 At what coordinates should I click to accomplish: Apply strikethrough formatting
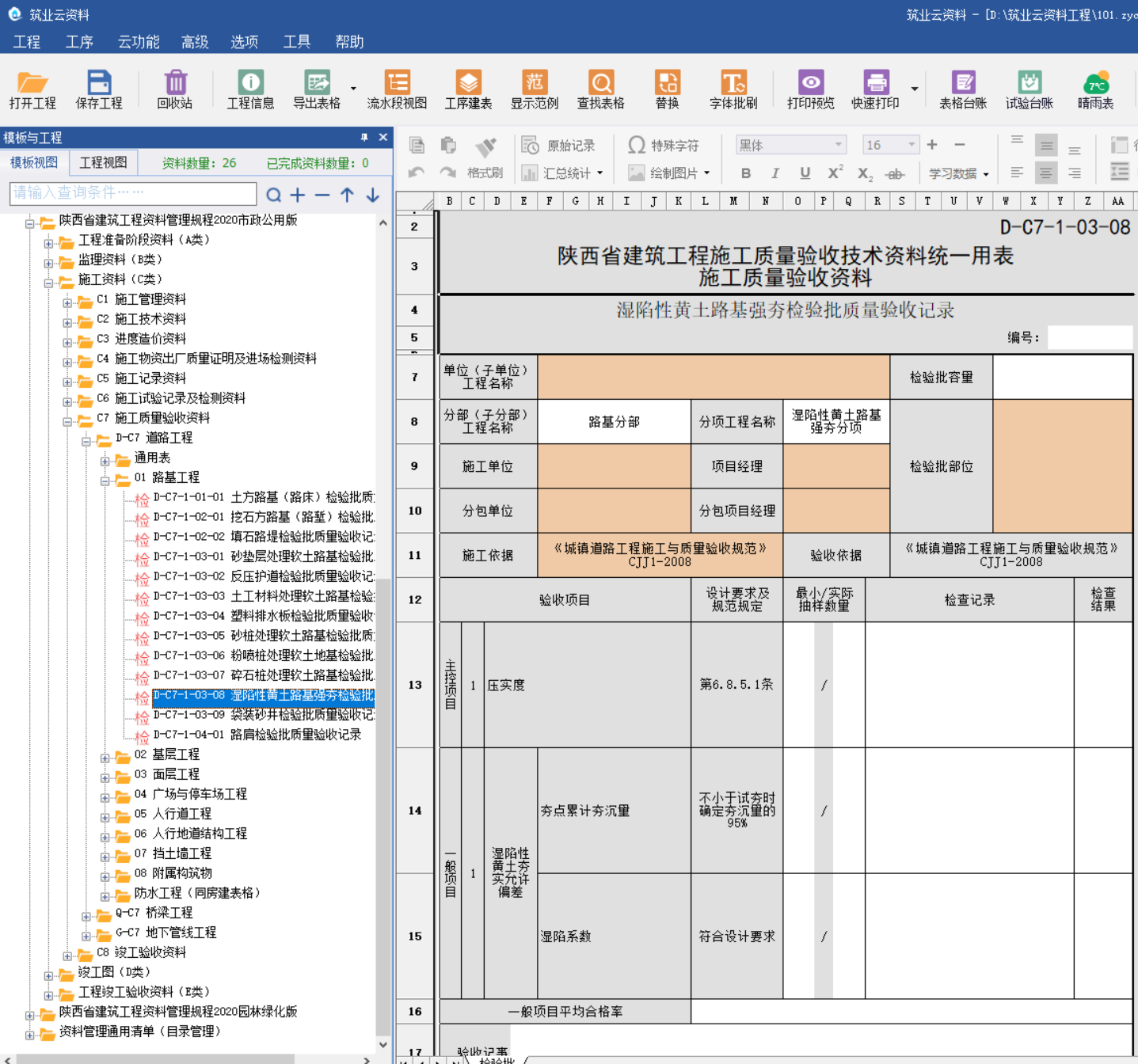point(895,174)
